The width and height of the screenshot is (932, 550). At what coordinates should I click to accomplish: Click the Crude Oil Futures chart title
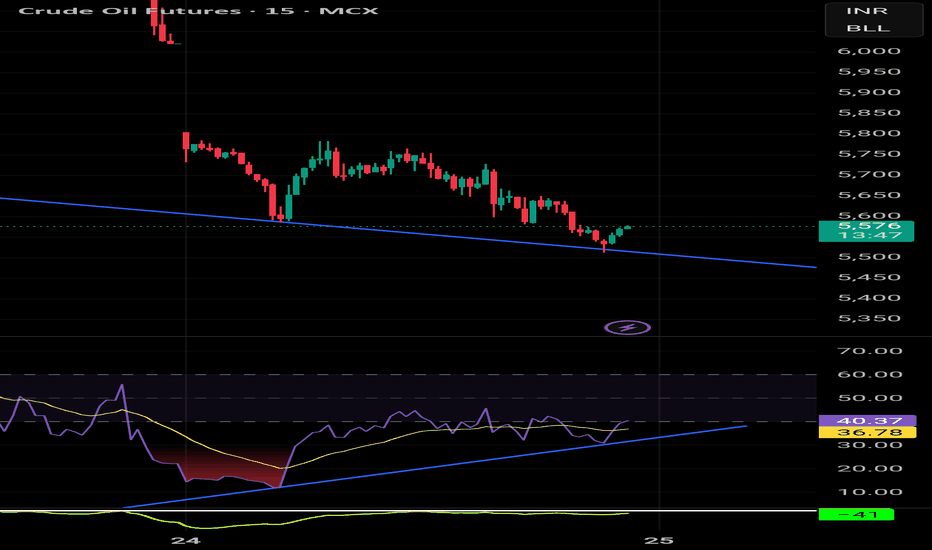point(198,11)
